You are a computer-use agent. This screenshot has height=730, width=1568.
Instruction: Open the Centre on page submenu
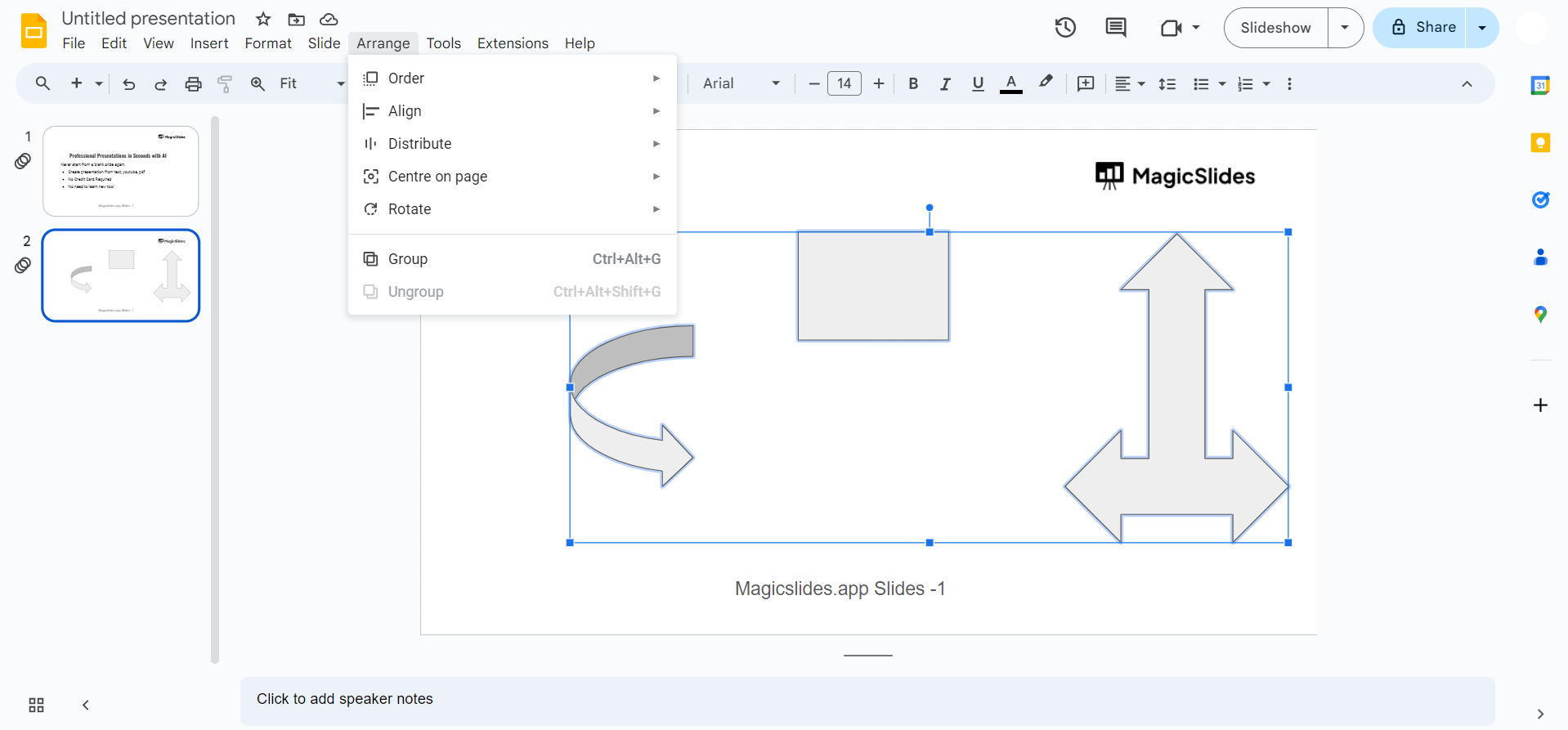tap(513, 177)
